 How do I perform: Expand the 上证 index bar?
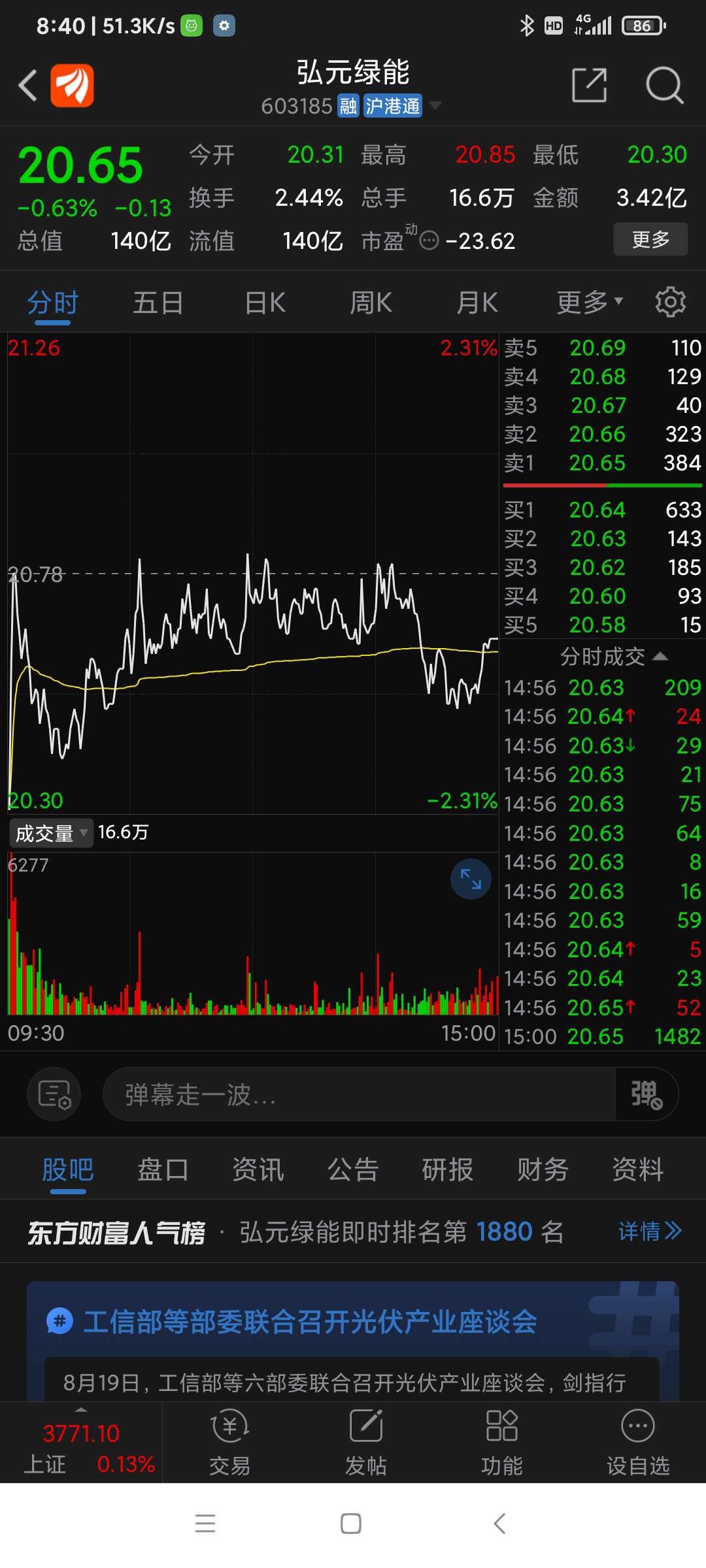point(81,1409)
